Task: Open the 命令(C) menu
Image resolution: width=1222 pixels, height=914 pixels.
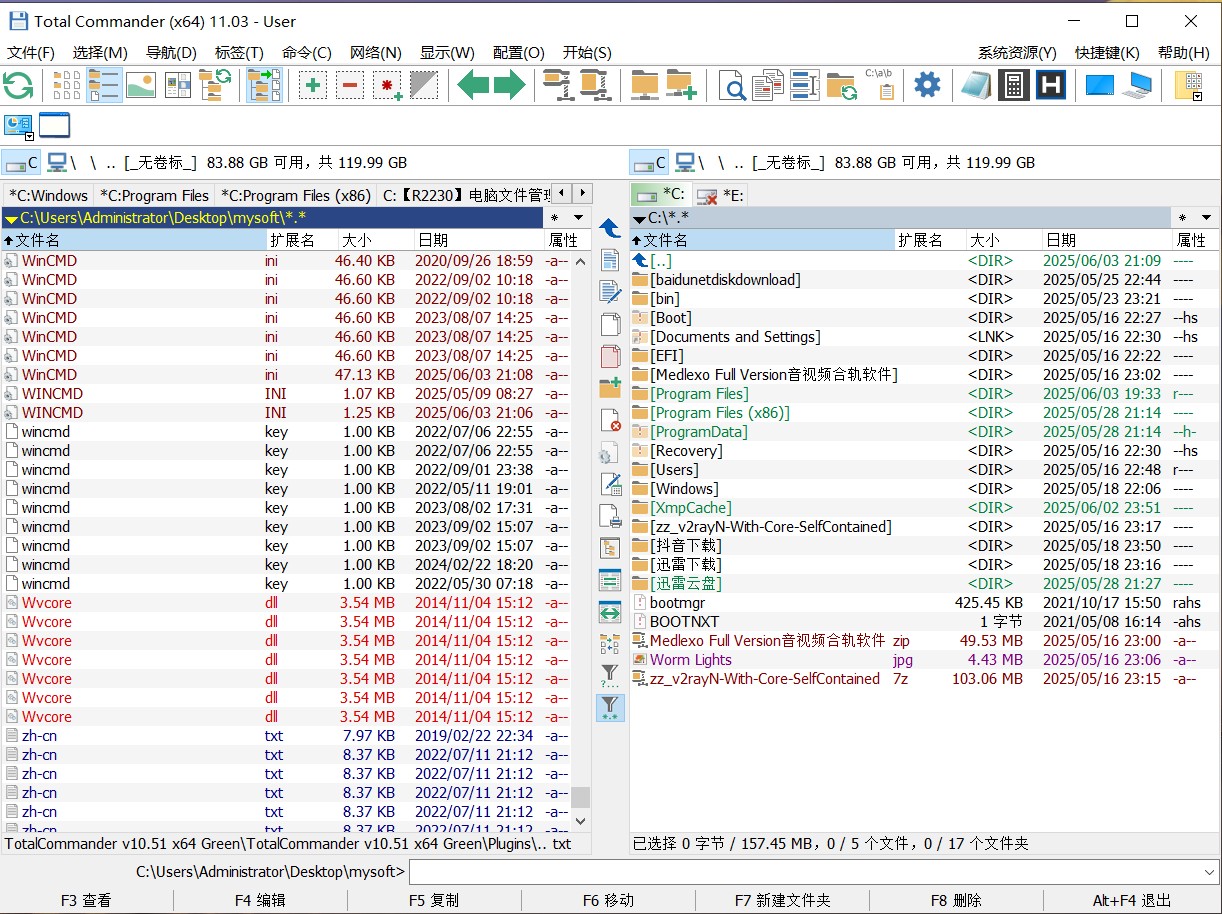Action: point(307,53)
